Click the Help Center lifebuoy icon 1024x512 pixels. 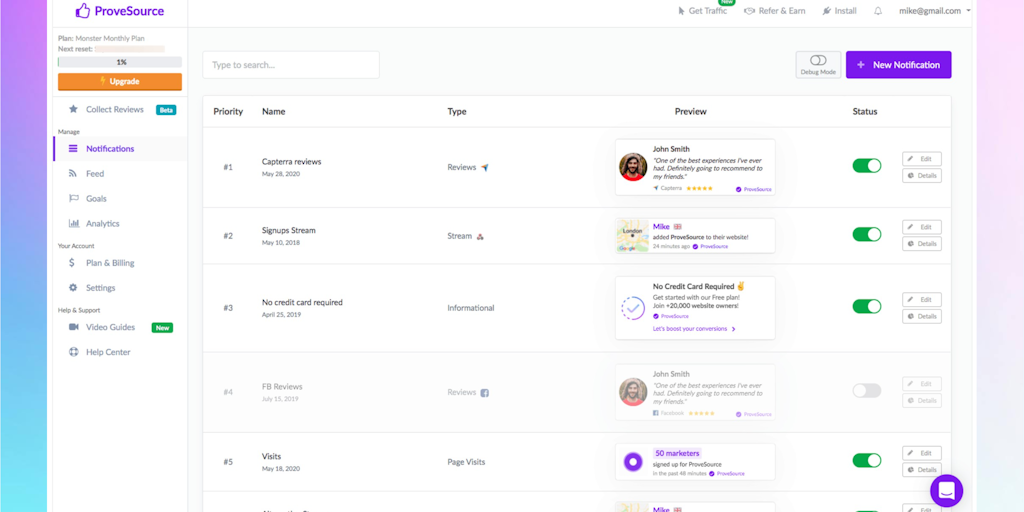(x=73, y=352)
